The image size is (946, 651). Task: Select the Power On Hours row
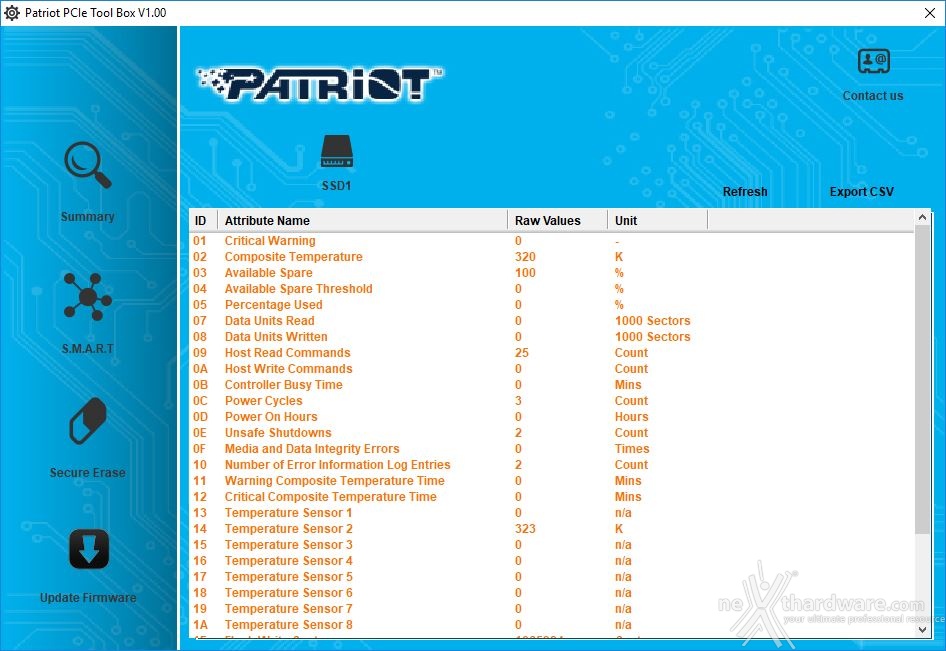(x=551, y=416)
